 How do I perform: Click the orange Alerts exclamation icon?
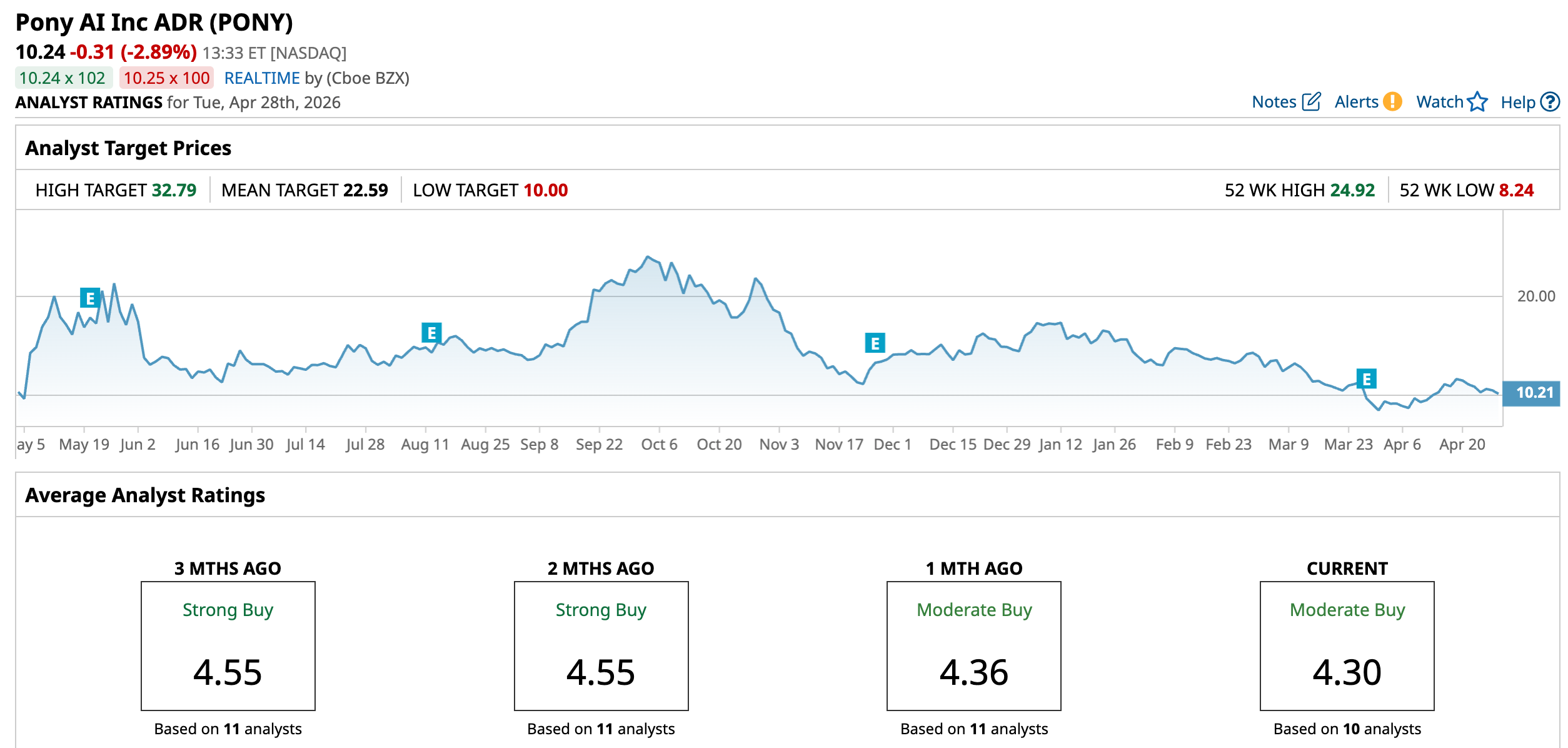pyautogui.click(x=1392, y=101)
